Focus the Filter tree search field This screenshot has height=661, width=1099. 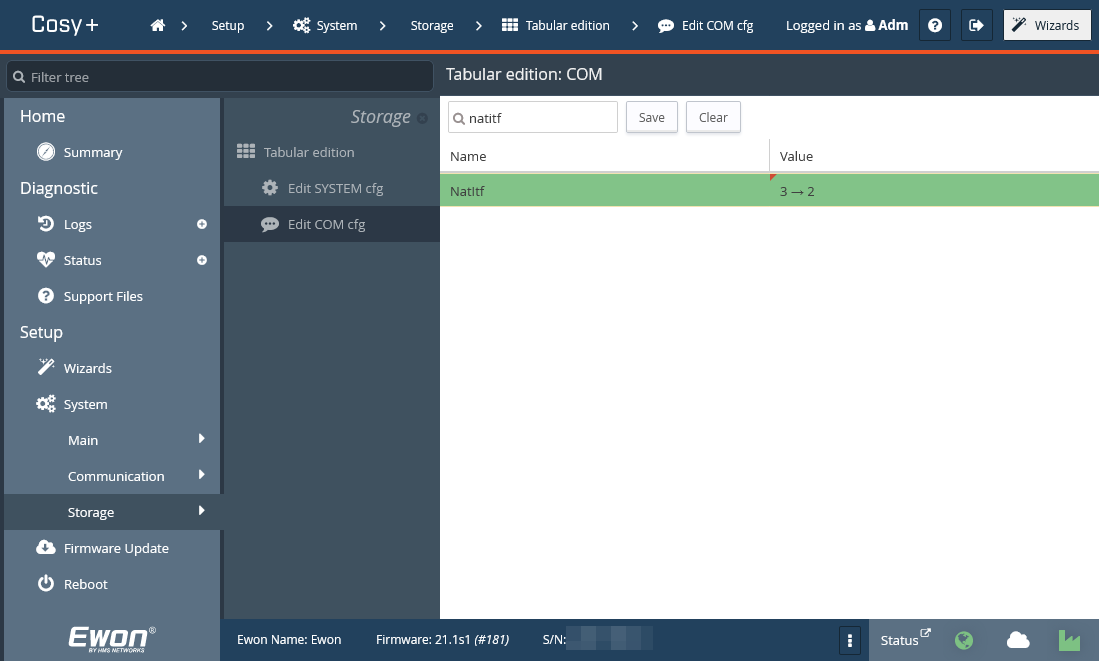(219, 76)
